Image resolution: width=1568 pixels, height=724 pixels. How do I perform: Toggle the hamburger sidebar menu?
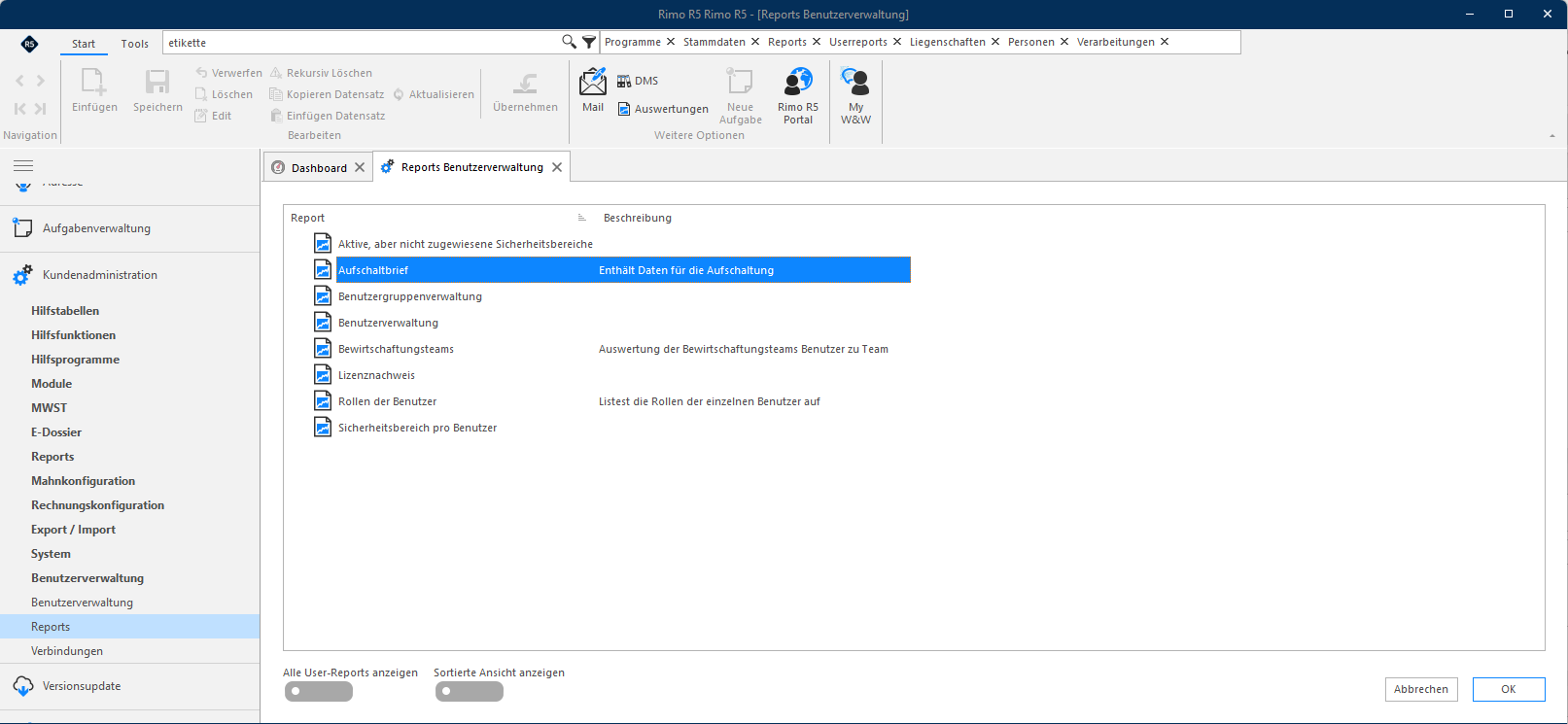coord(23,165)
